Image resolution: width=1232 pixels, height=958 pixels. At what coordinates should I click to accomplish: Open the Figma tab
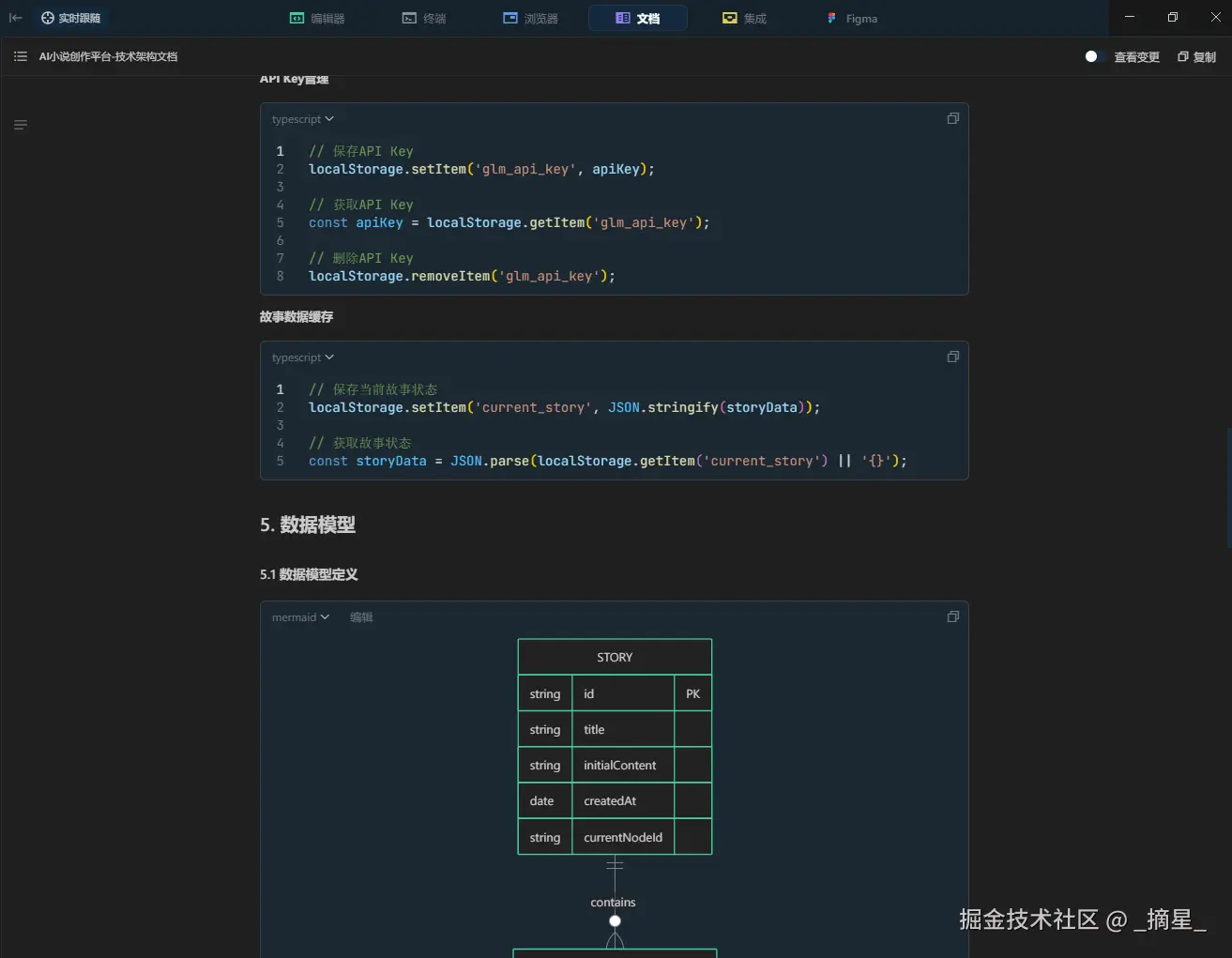[852, 18]
